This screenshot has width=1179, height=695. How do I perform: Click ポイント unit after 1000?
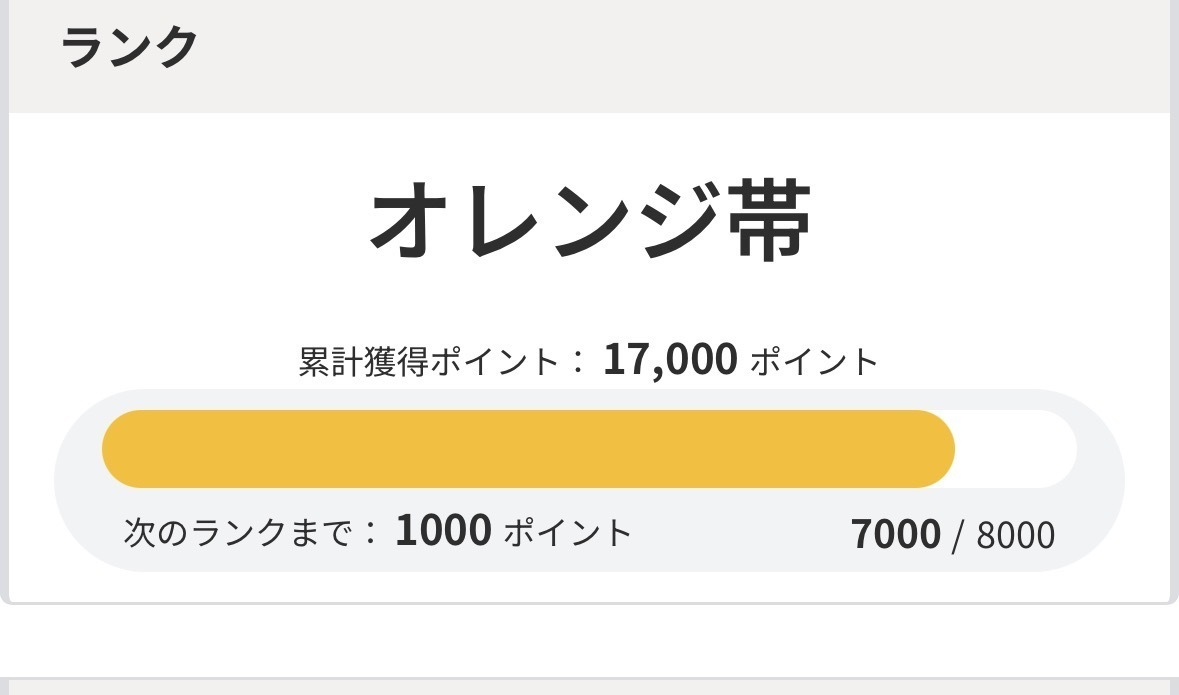coord(568,533)
